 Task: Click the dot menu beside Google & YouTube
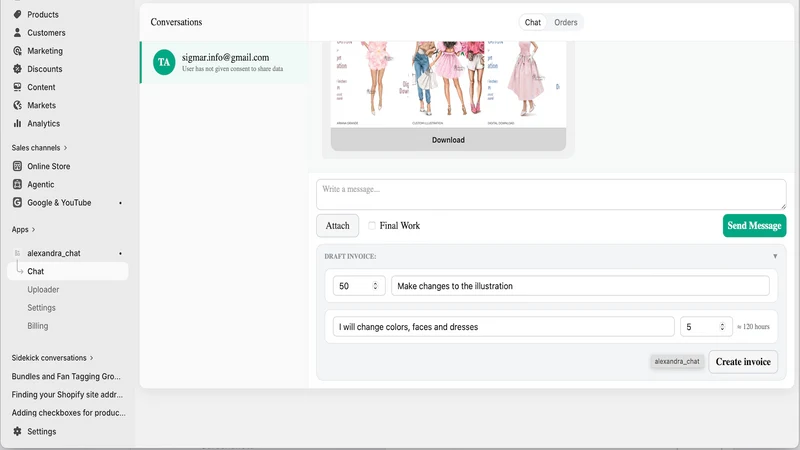(x=120, y=203)
